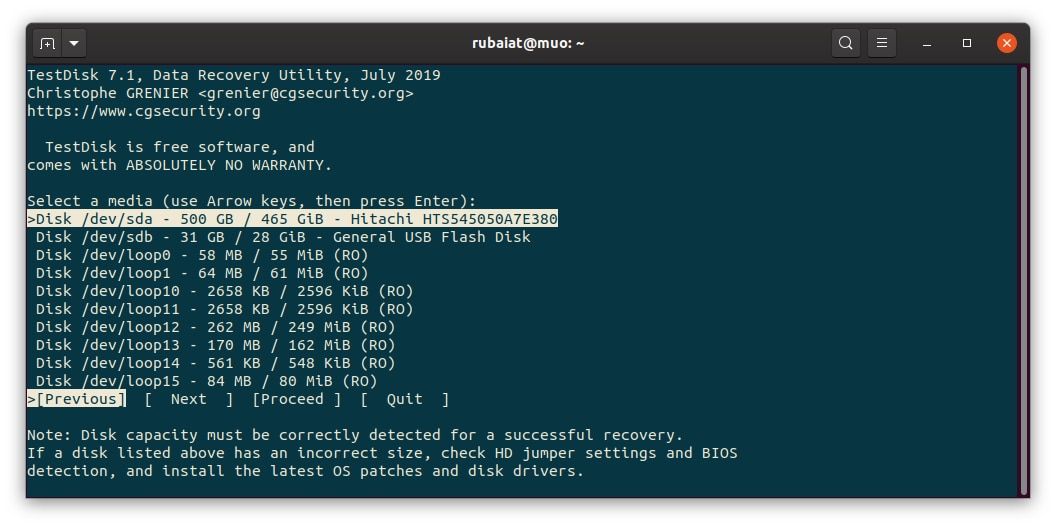This screenshot has height=527, width=1056.
Task: Open the new tab dropdown arrow
Action: tap(75, 43)
